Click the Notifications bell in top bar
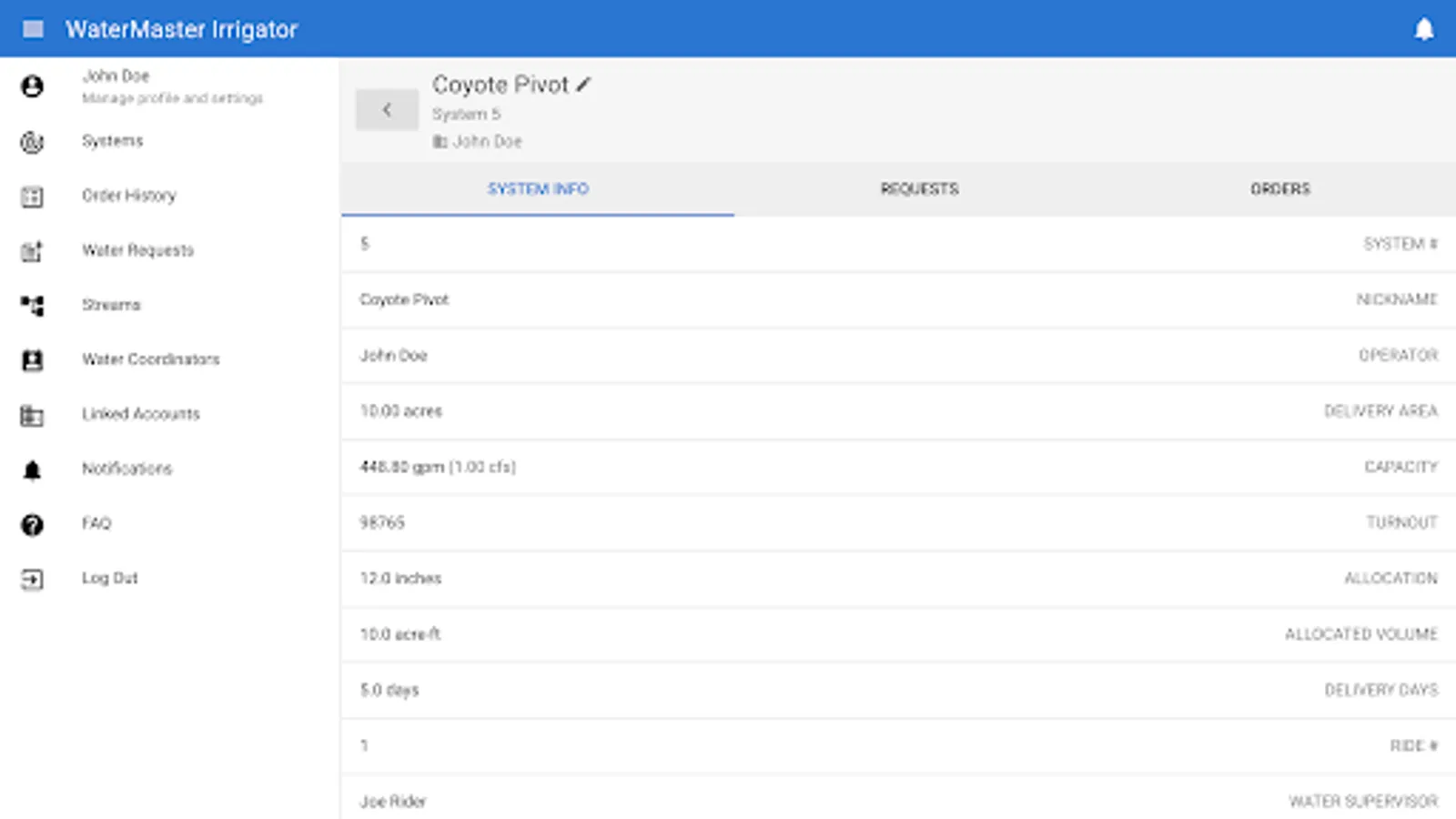This screenshot has height=819, width=1456. (1425, 29)
